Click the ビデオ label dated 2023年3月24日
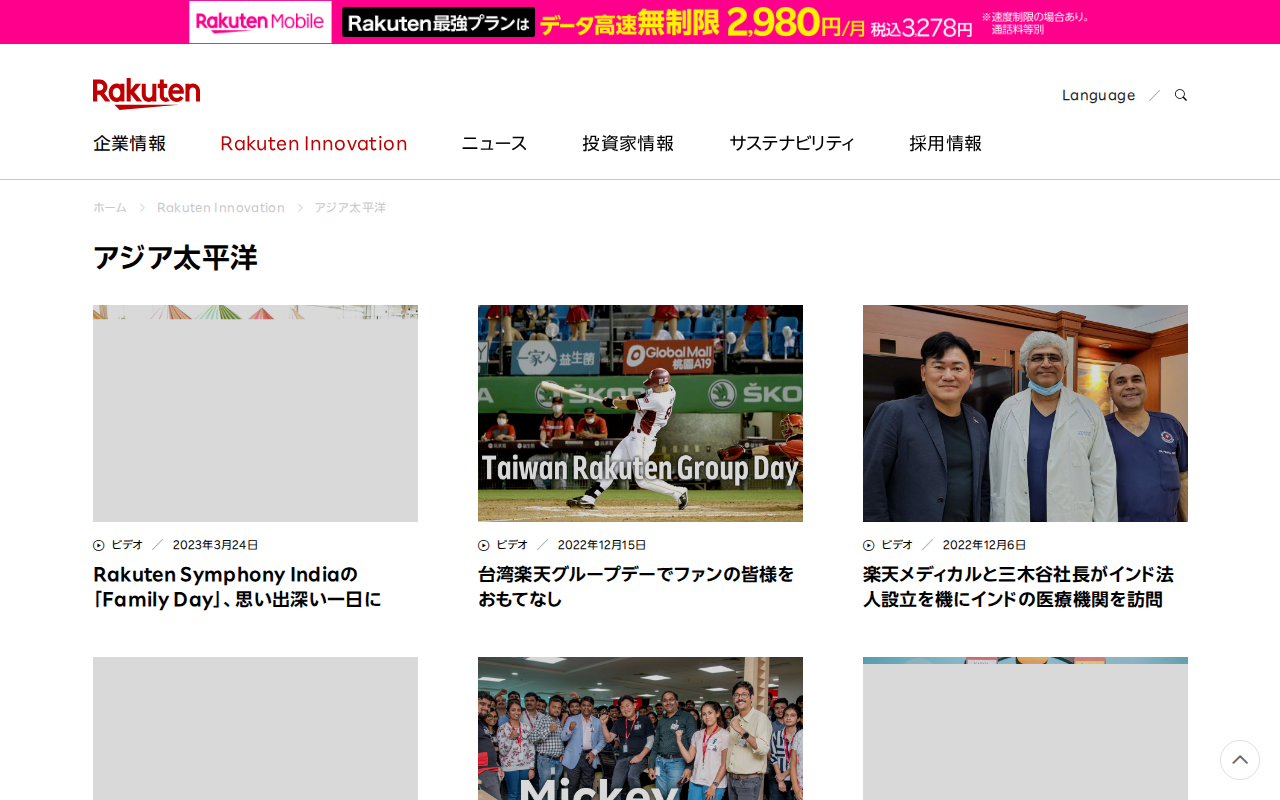 tap(127, 545)
